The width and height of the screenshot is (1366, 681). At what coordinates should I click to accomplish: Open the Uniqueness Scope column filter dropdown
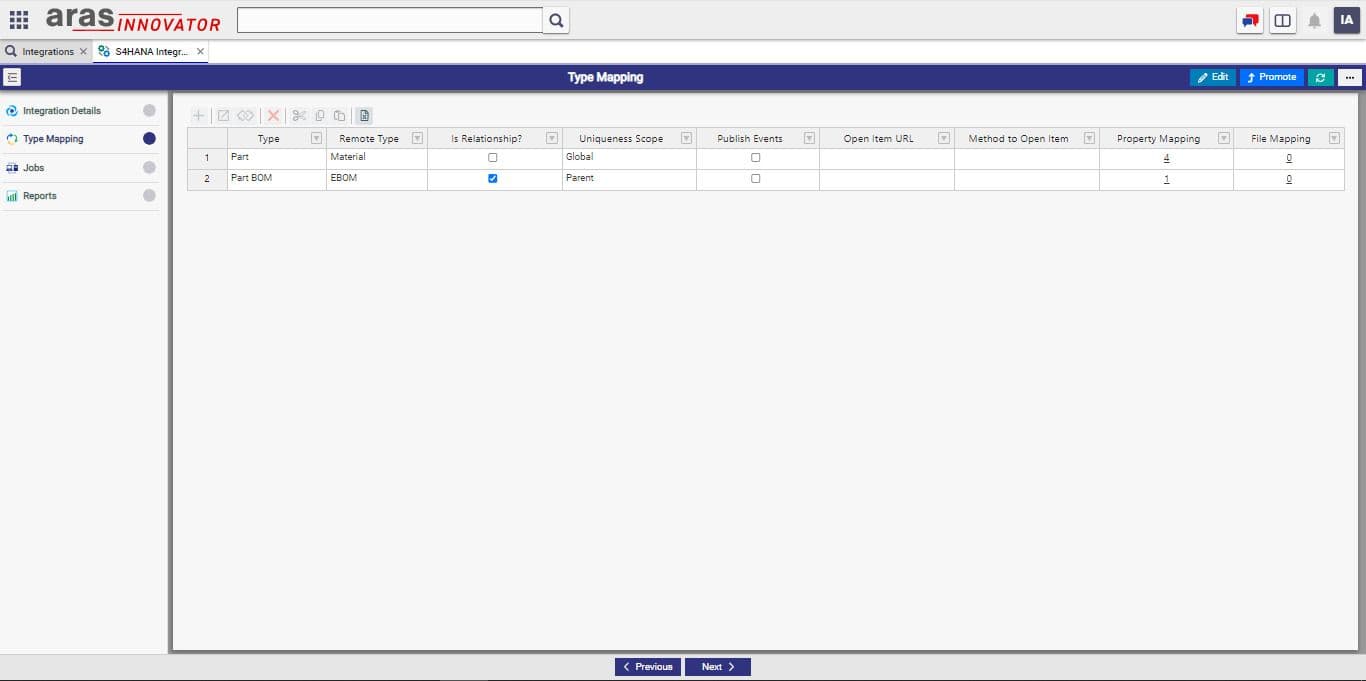click(x=686, y=138)
